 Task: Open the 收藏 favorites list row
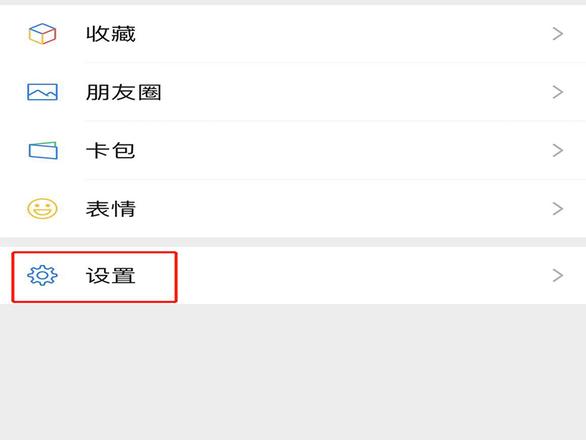(293, 34)
